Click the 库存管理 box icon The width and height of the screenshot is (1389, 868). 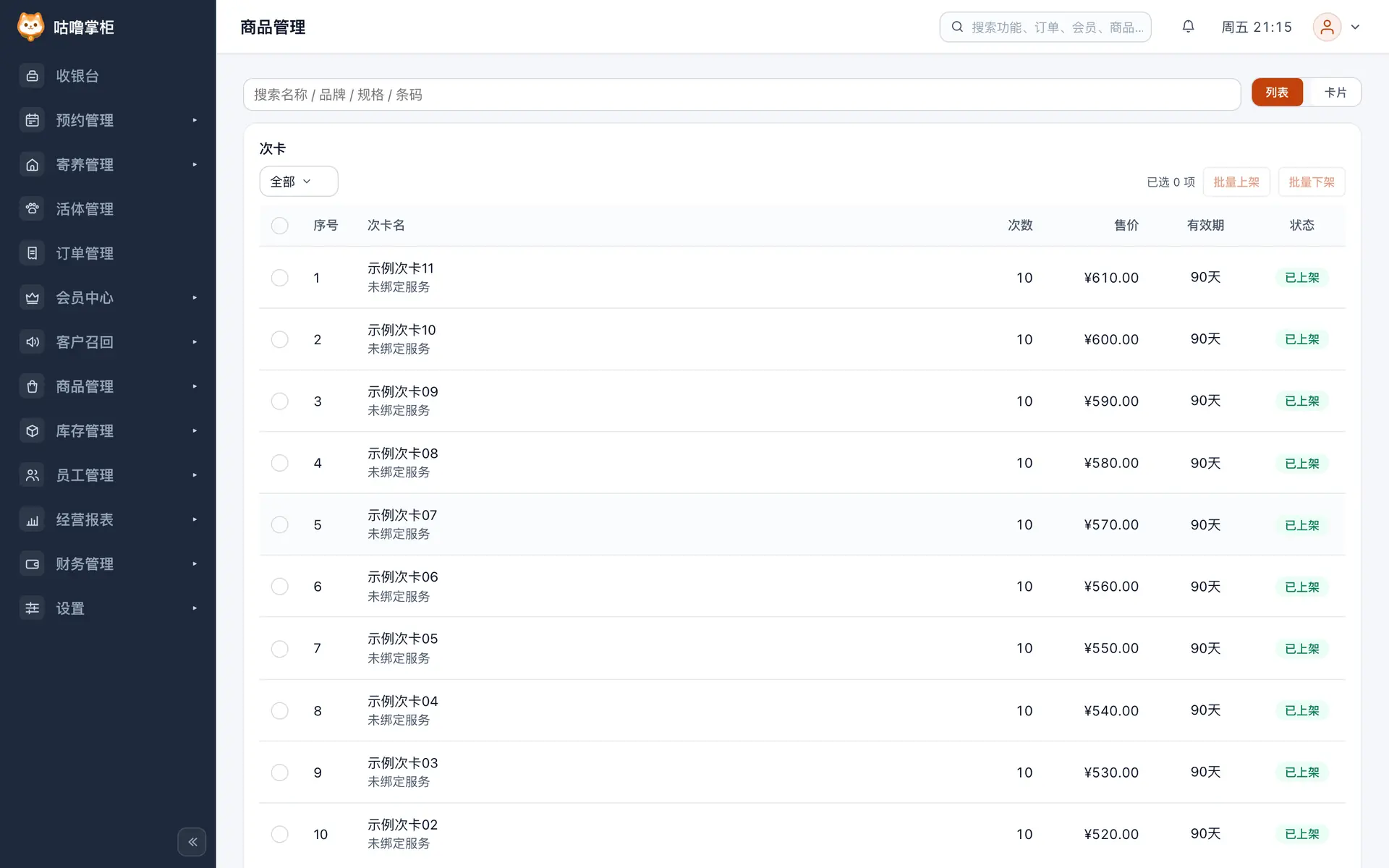tap(32, 431)
